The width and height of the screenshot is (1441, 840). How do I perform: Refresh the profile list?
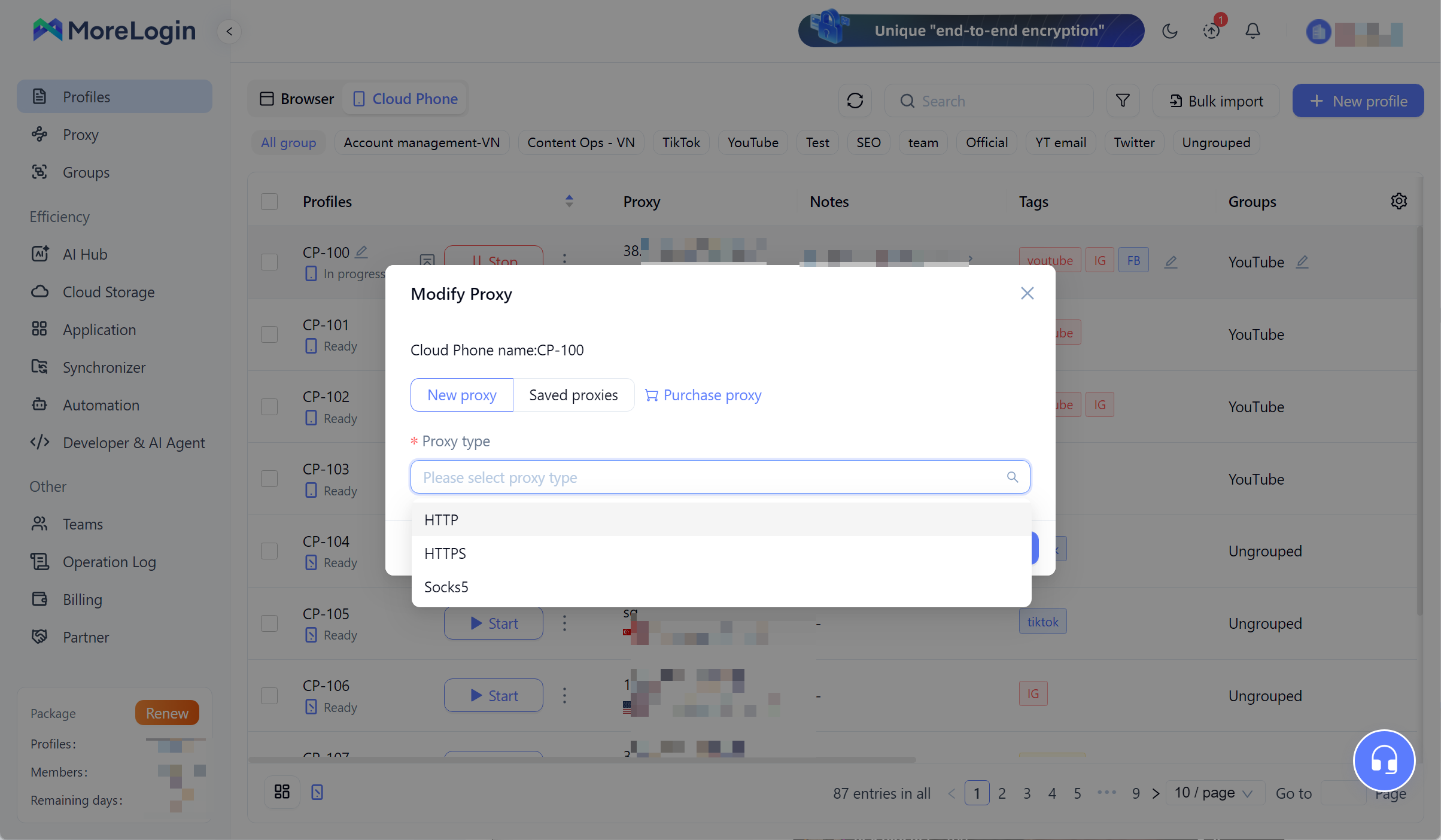[x=855, y=101]
